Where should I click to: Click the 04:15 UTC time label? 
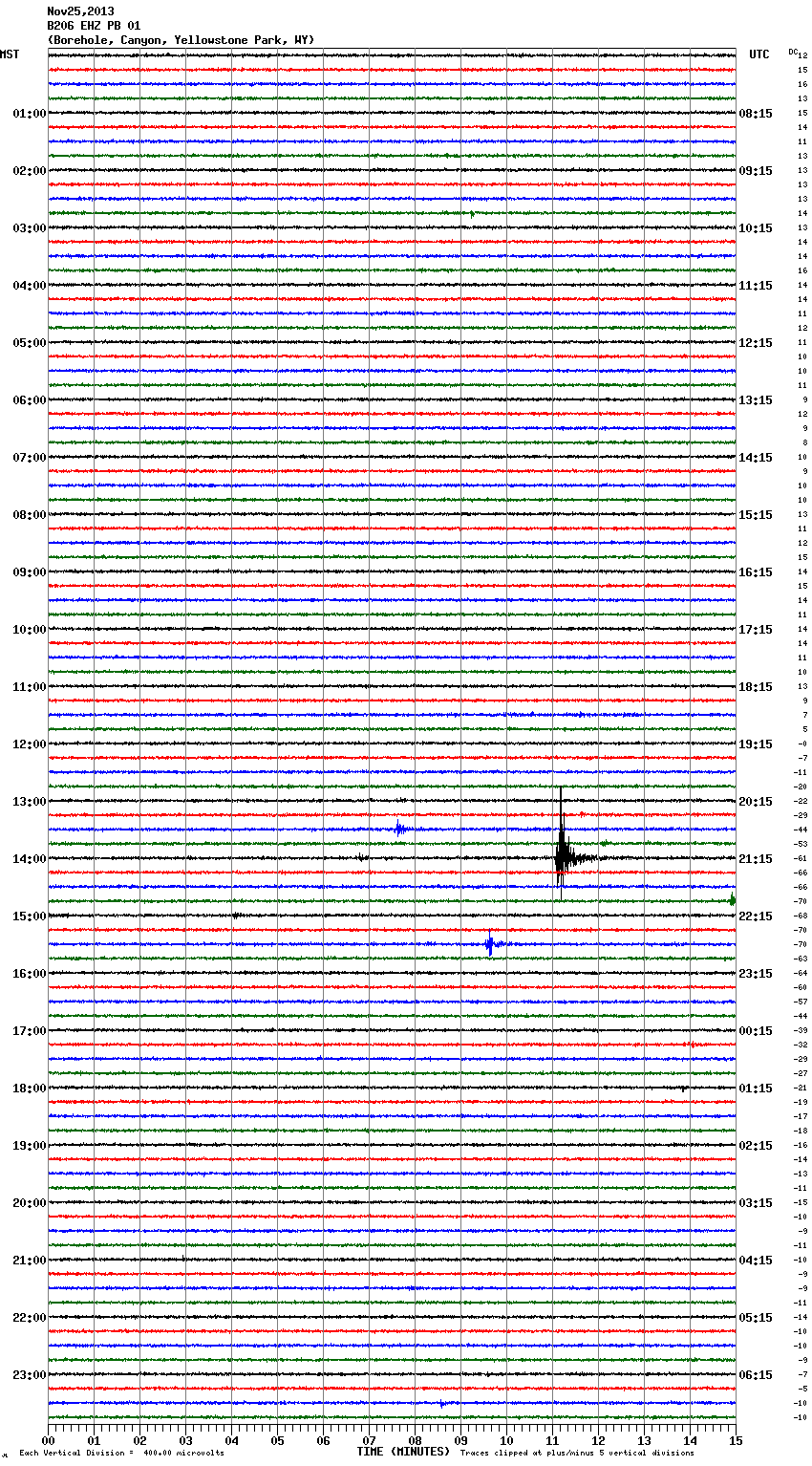756,1261
